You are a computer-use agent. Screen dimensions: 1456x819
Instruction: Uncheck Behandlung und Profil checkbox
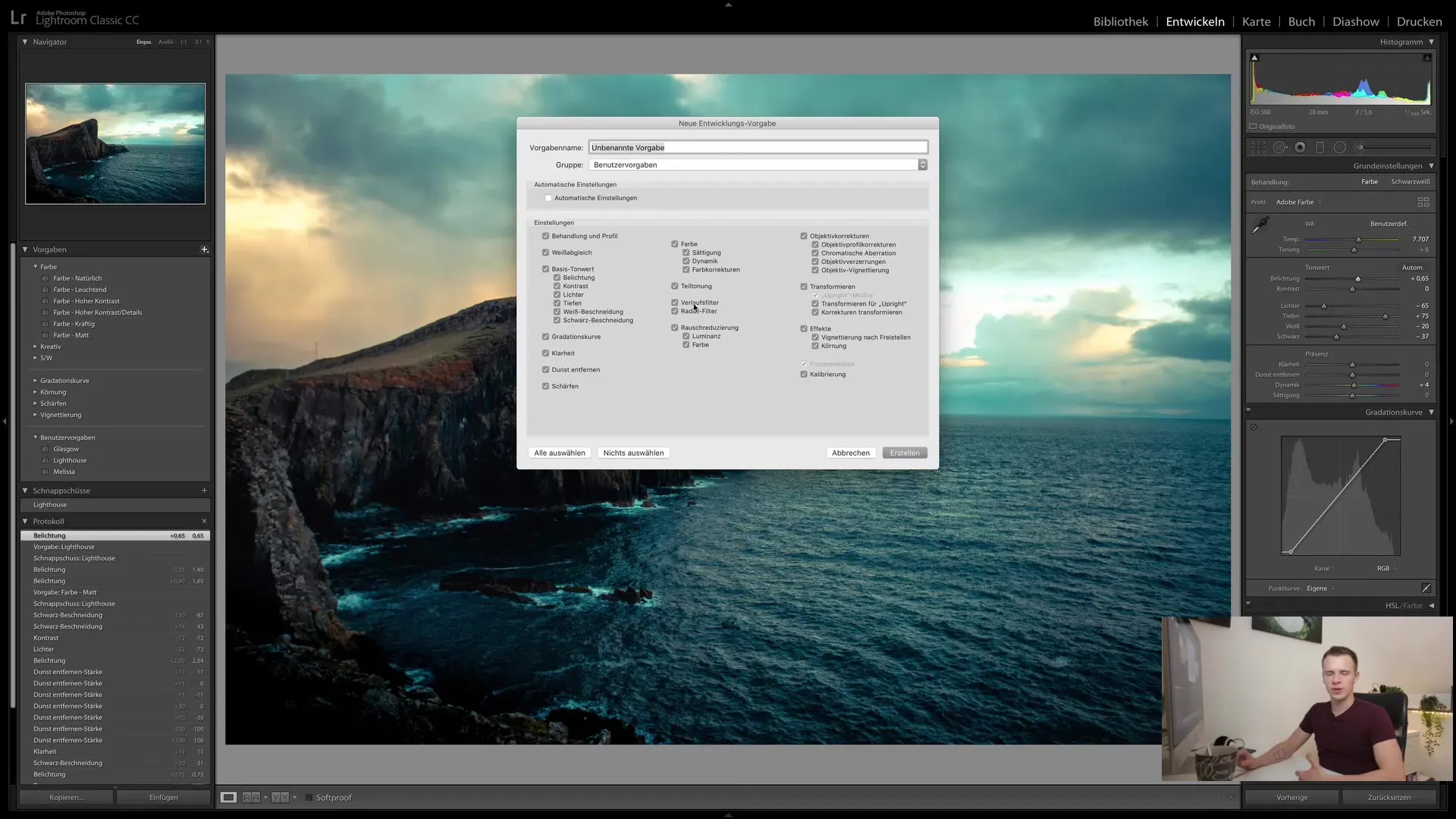pyautogui.click(x=545, y=237)
